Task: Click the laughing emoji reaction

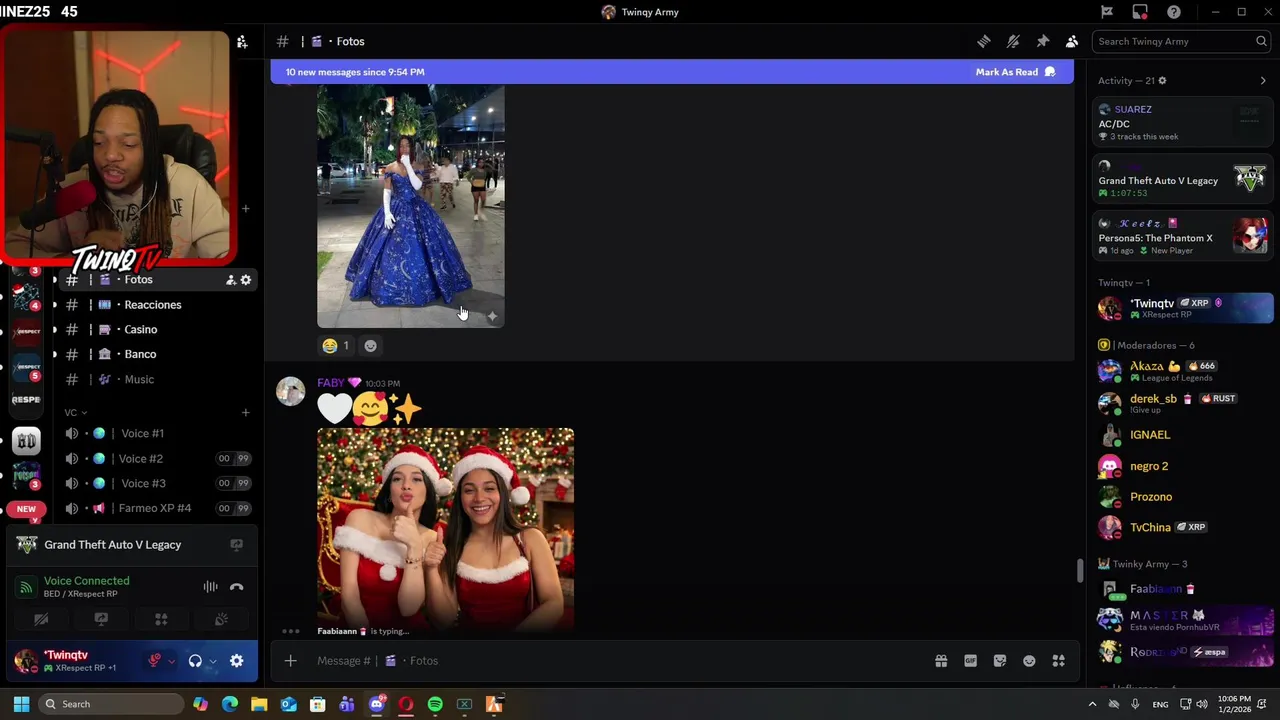Action: pos(336,345)
